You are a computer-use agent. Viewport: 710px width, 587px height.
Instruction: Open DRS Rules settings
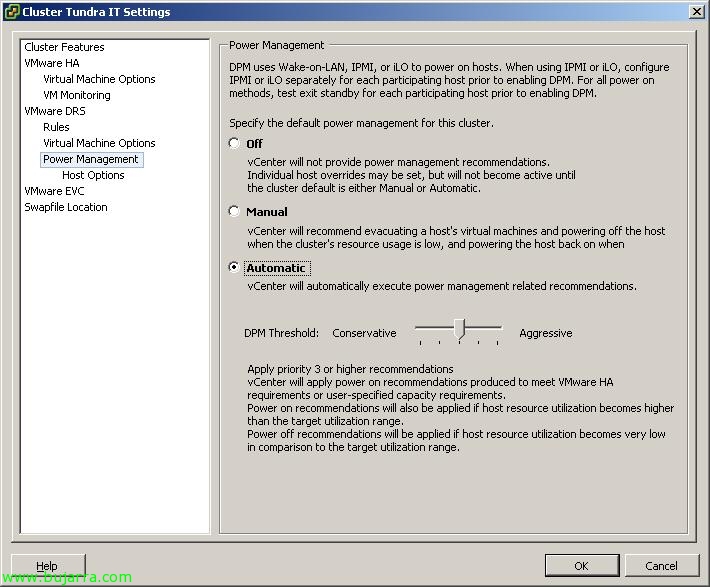click(x=56, y=127)
